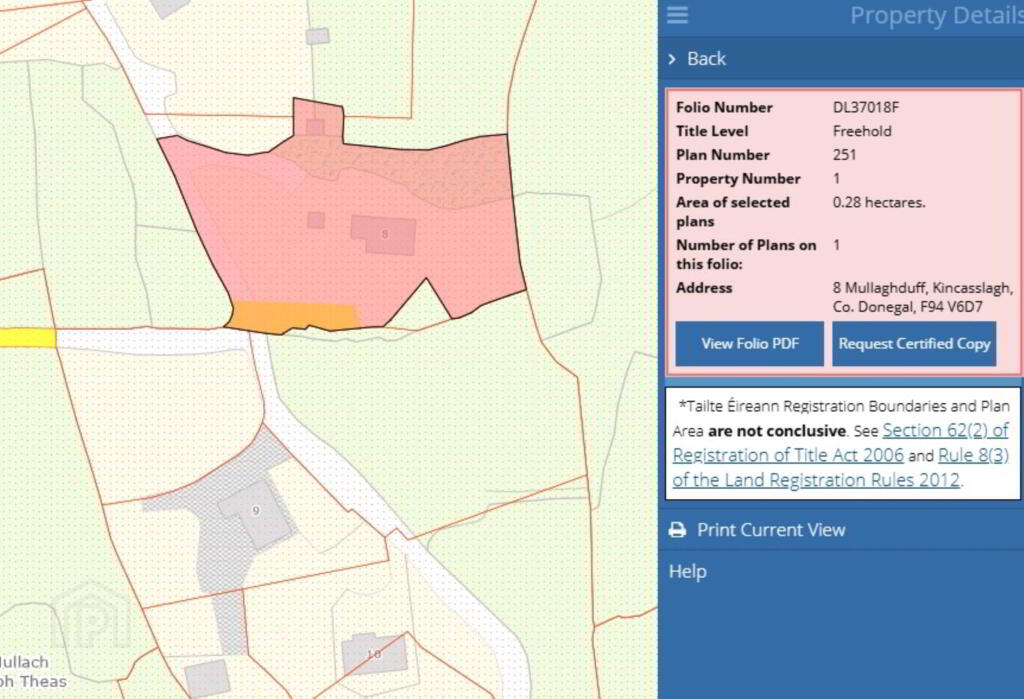Click the yellow highlighted road segment
Viewport: 1024px width, 699px height.
[x=28, y=338]
